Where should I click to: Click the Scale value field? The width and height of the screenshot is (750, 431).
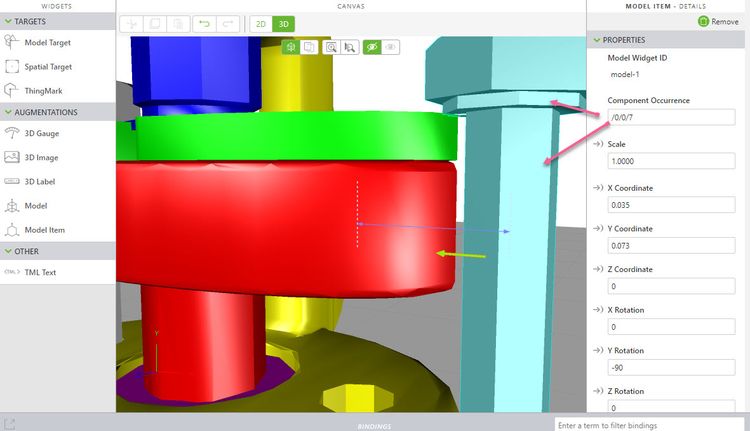[671, 161]
